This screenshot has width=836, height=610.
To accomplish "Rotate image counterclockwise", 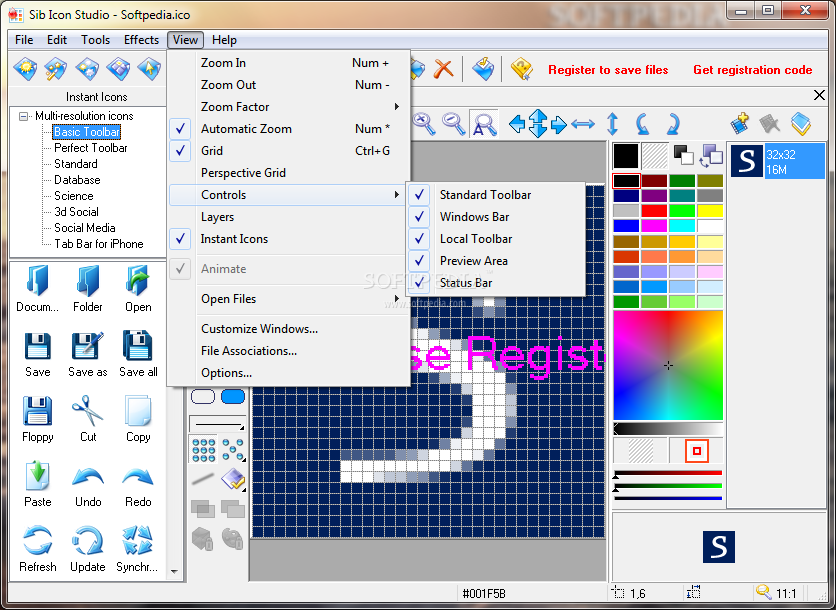I will [643, 124].
